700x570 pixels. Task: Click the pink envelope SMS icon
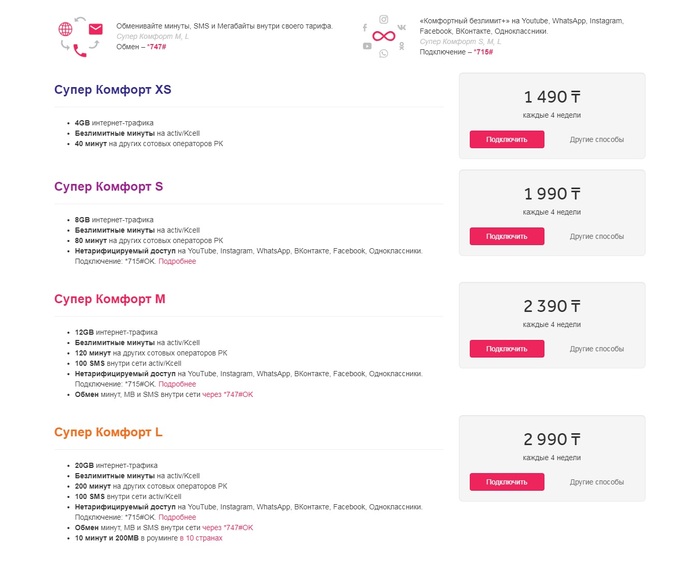tap(96, 29)
